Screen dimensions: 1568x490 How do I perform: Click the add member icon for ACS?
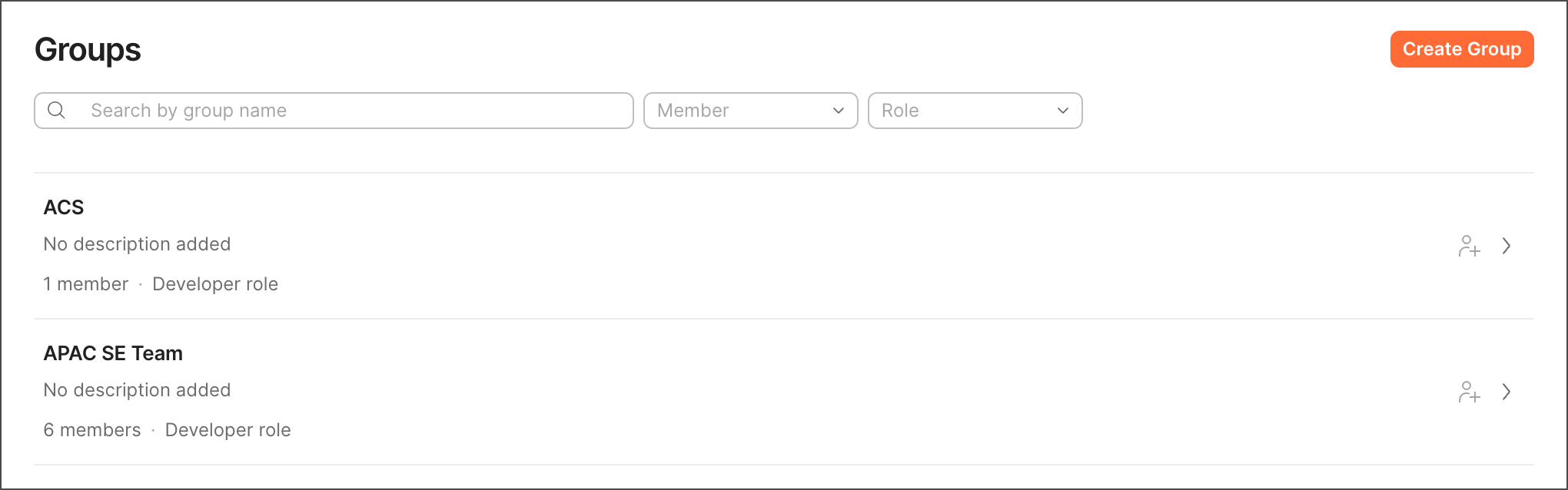point(1469,247)
